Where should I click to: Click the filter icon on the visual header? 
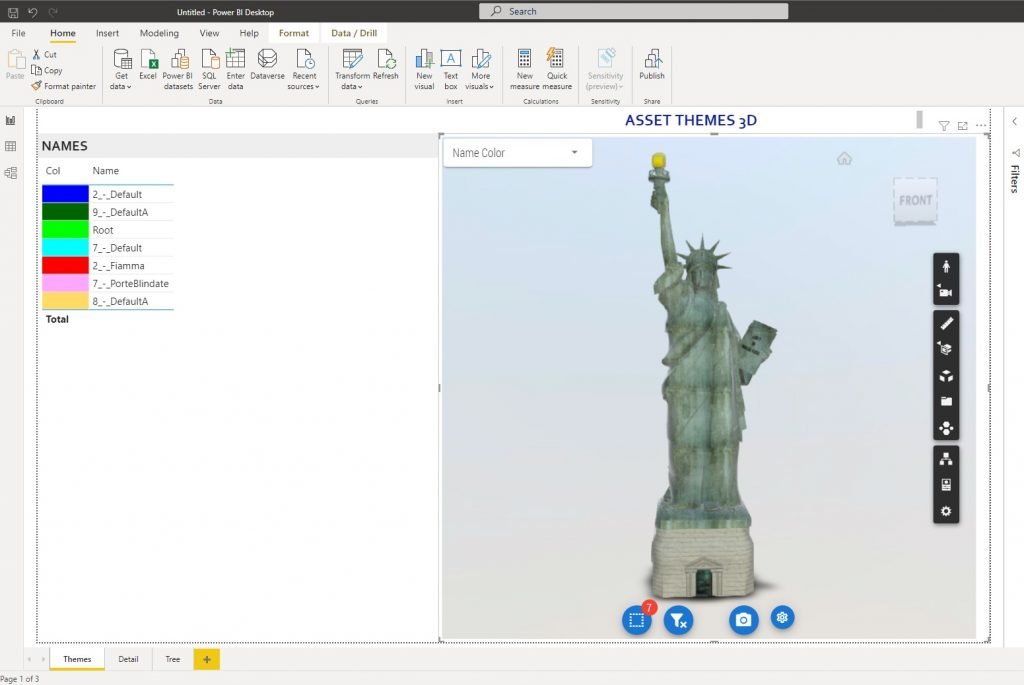click(944, 126)
